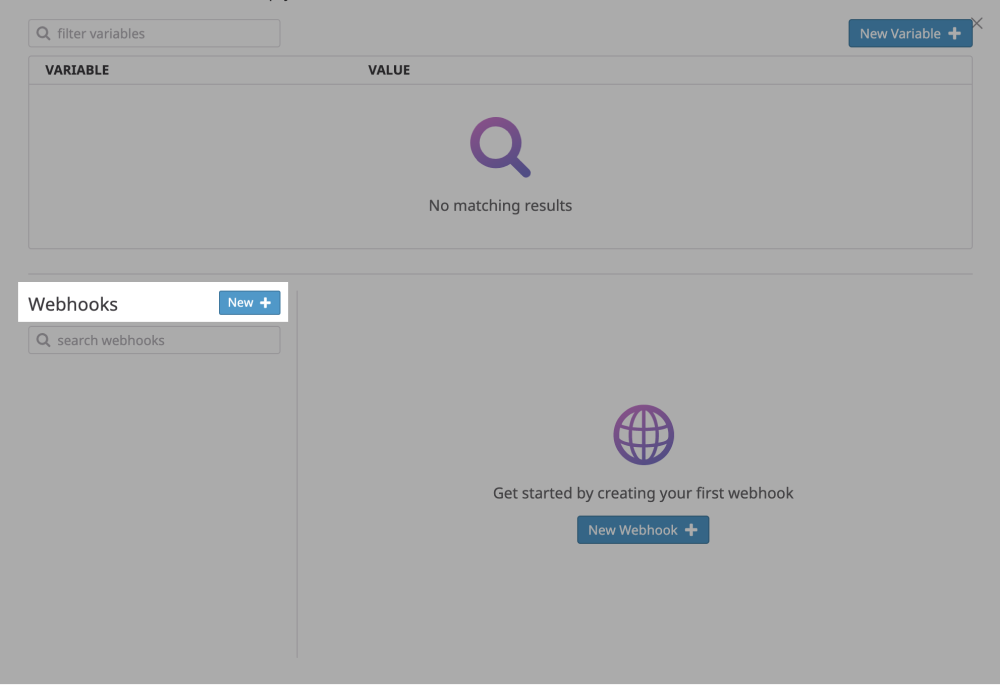
Task: Click inside the filter variables search field
Action: click(150, 33)
